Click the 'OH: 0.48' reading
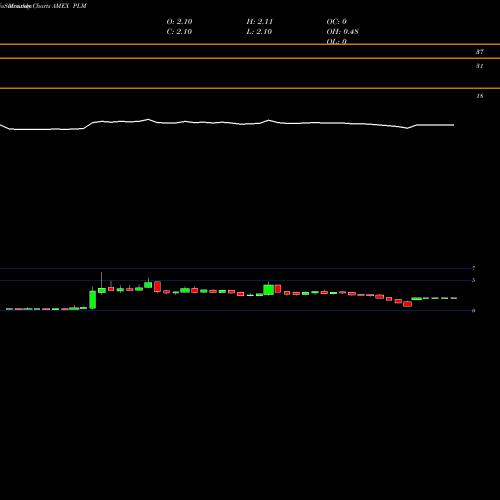This screenshot has height=500, width=500. pos(343,32)
